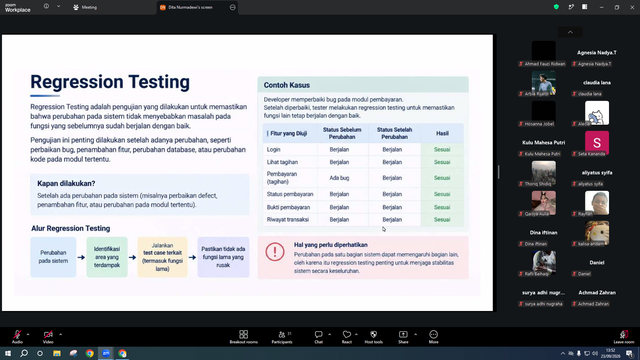This screenshot has width=640, height=360.
Task: Select Agnesia Nadya.T participant tile
Action: (597, 55)
